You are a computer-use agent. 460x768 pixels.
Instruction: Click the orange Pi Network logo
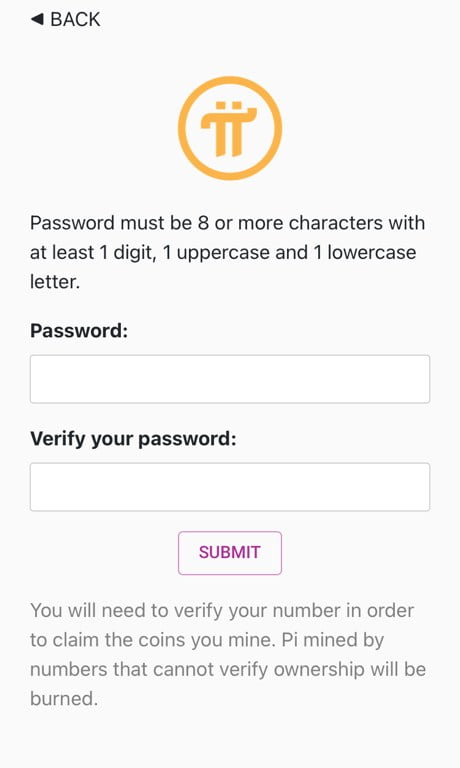[230, 128]
